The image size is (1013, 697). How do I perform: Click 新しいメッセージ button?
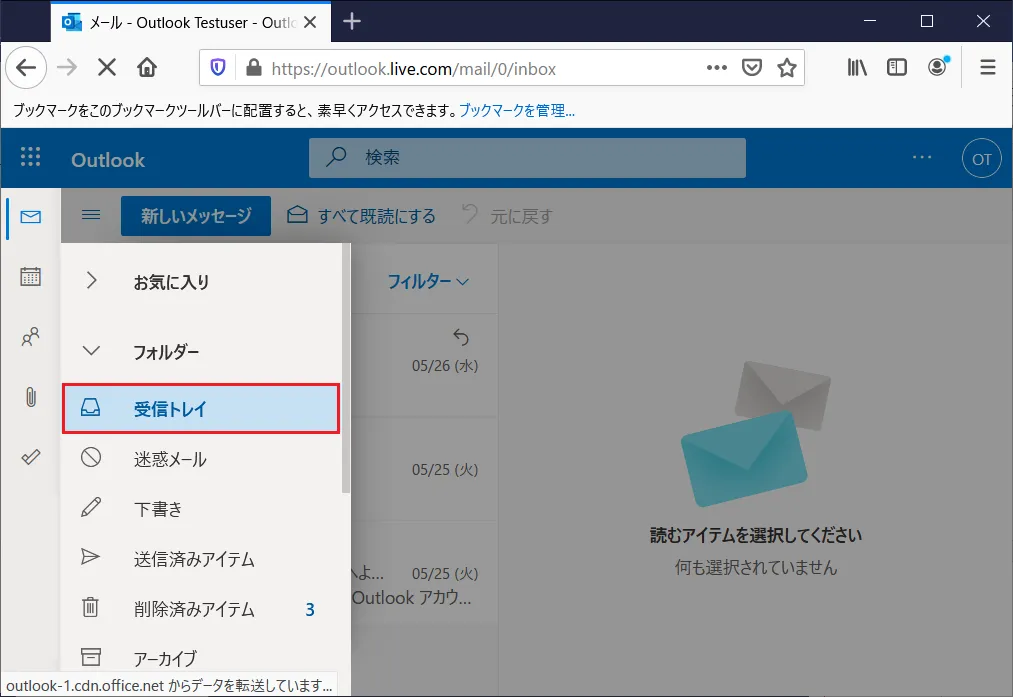pos(196,216)
